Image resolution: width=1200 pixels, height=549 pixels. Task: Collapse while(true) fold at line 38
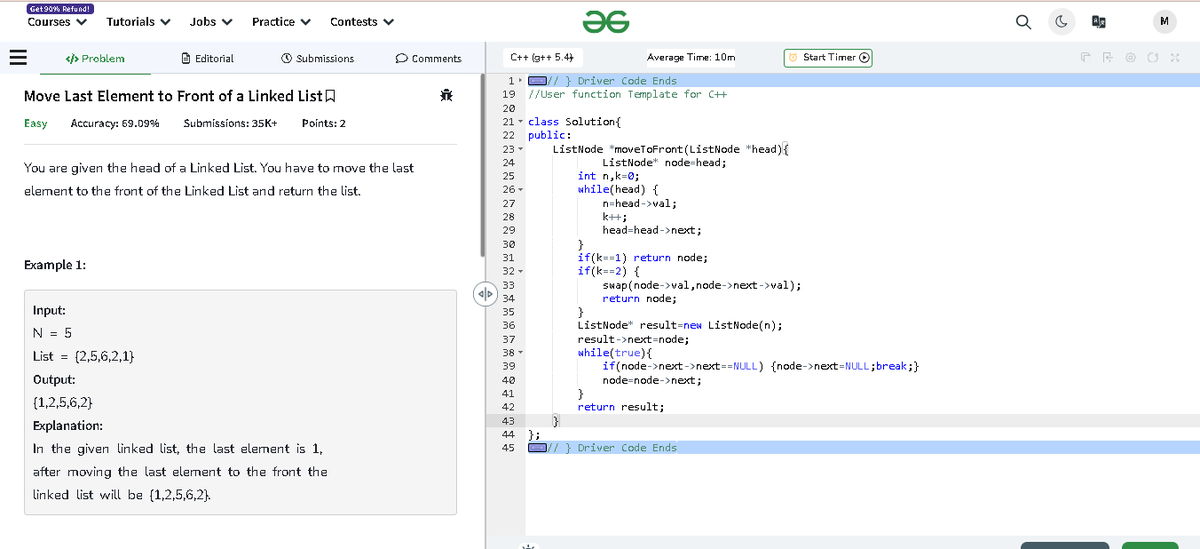click(x=520, y=352)
